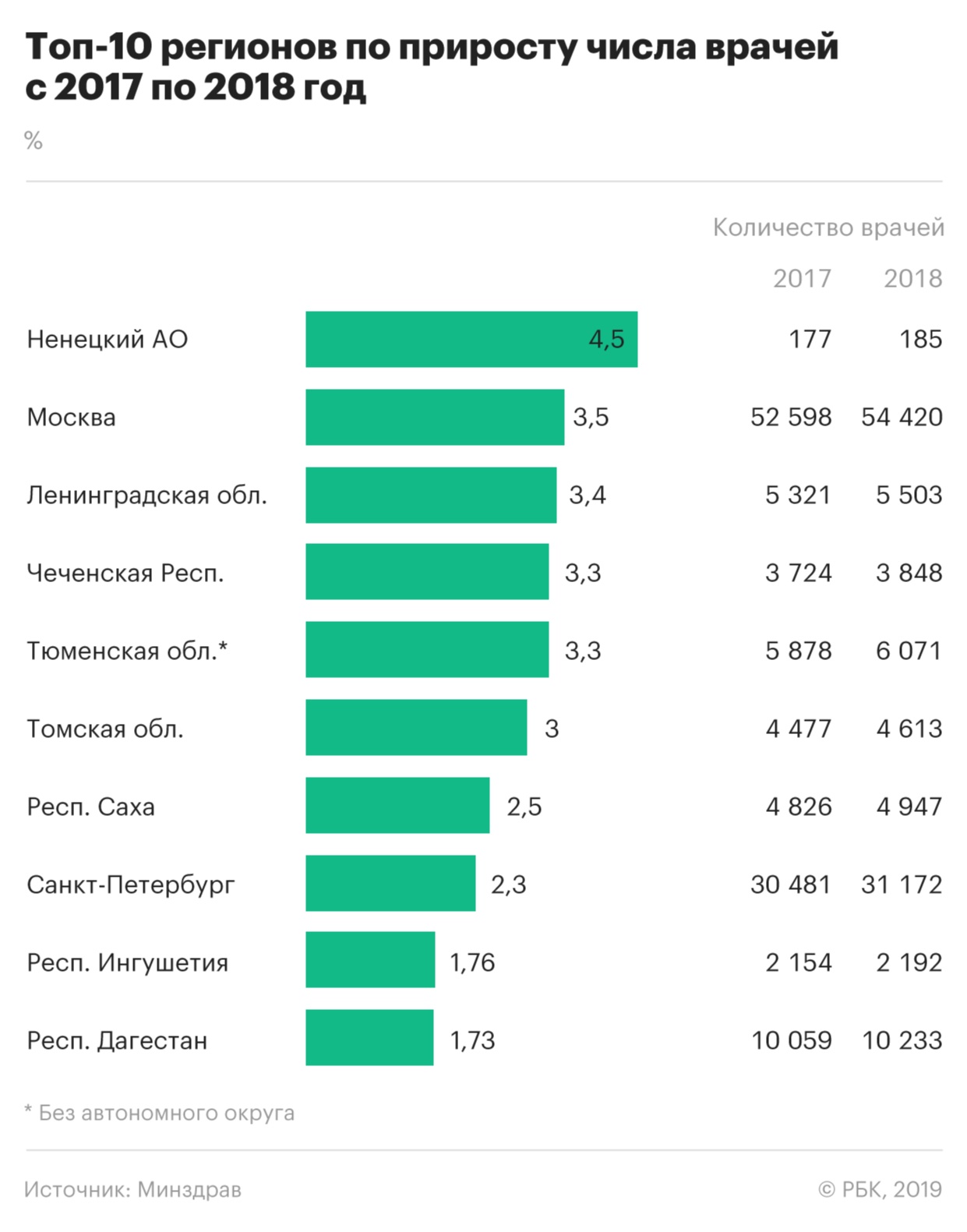Click the © РБК, 2019 copyright

pyautogui.click(x=880, y=1190)
